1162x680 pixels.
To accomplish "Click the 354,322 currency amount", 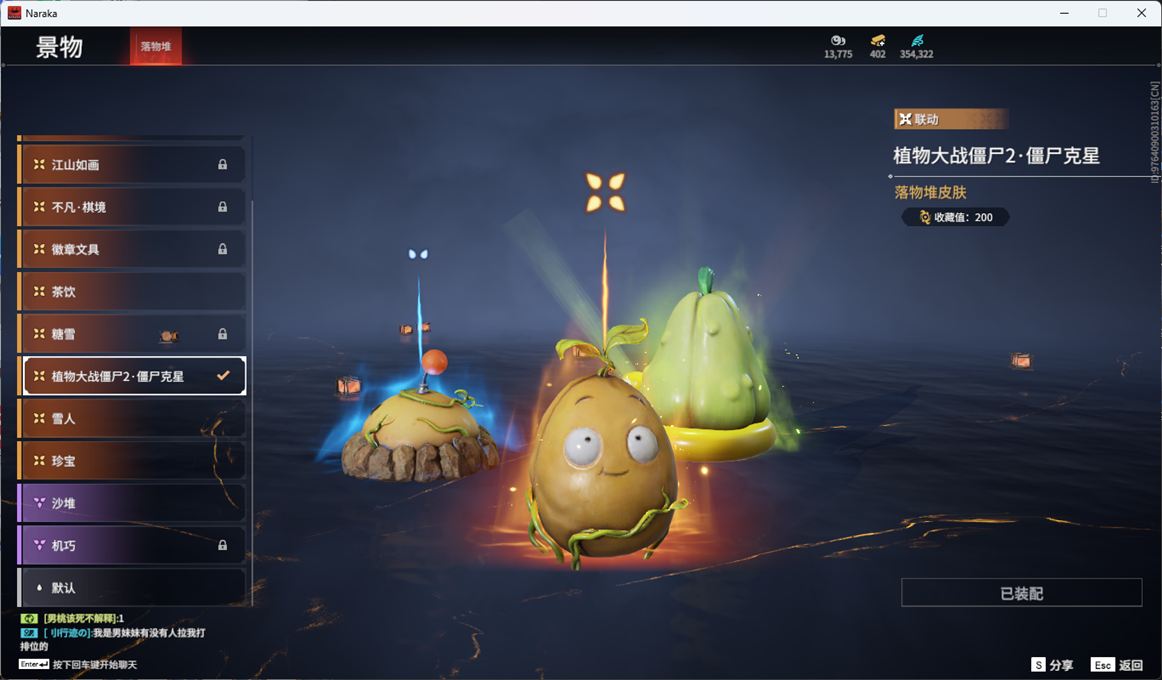I will (917, 54).
